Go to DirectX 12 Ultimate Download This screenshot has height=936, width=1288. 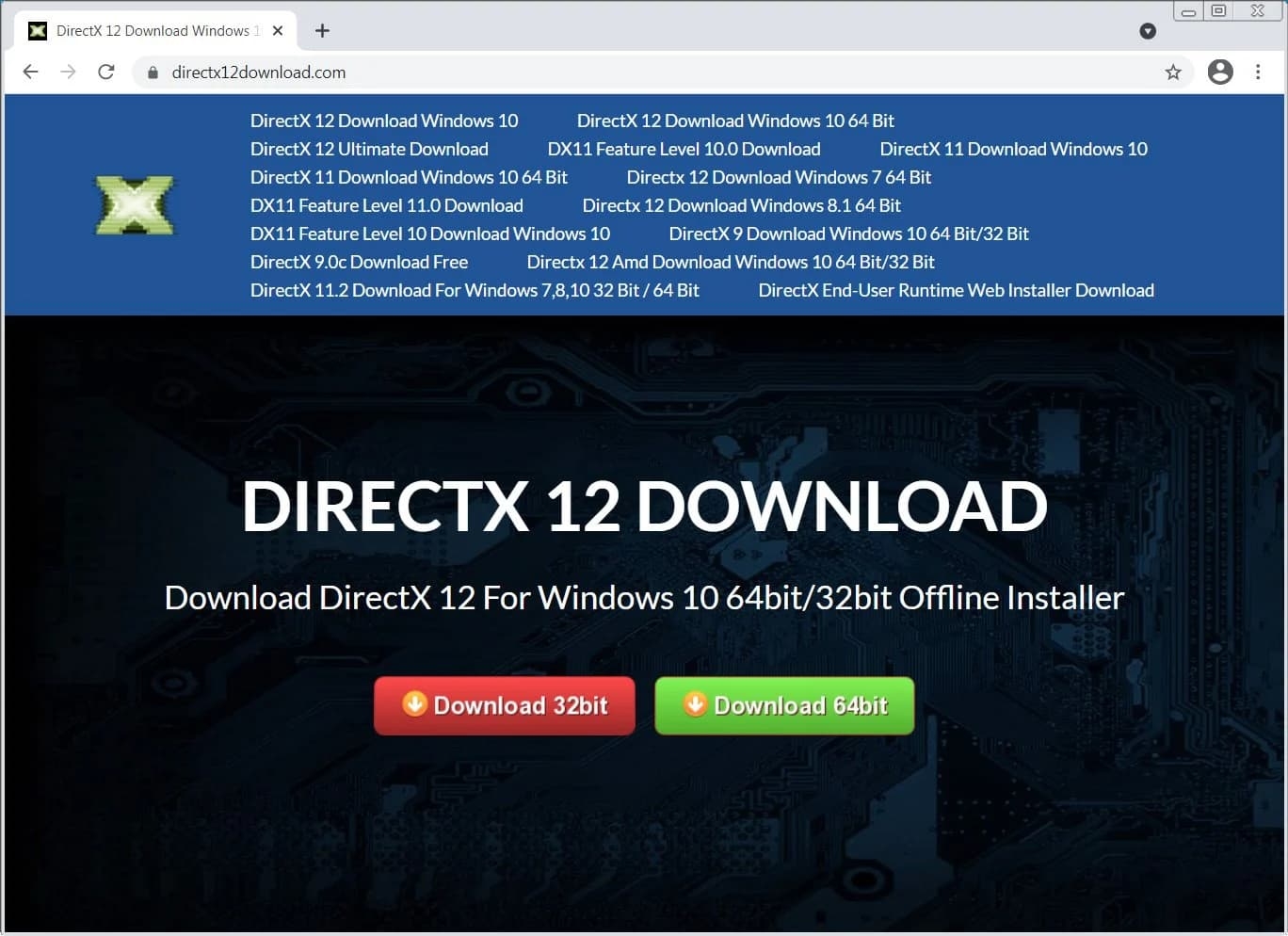(x=369, y=149)
